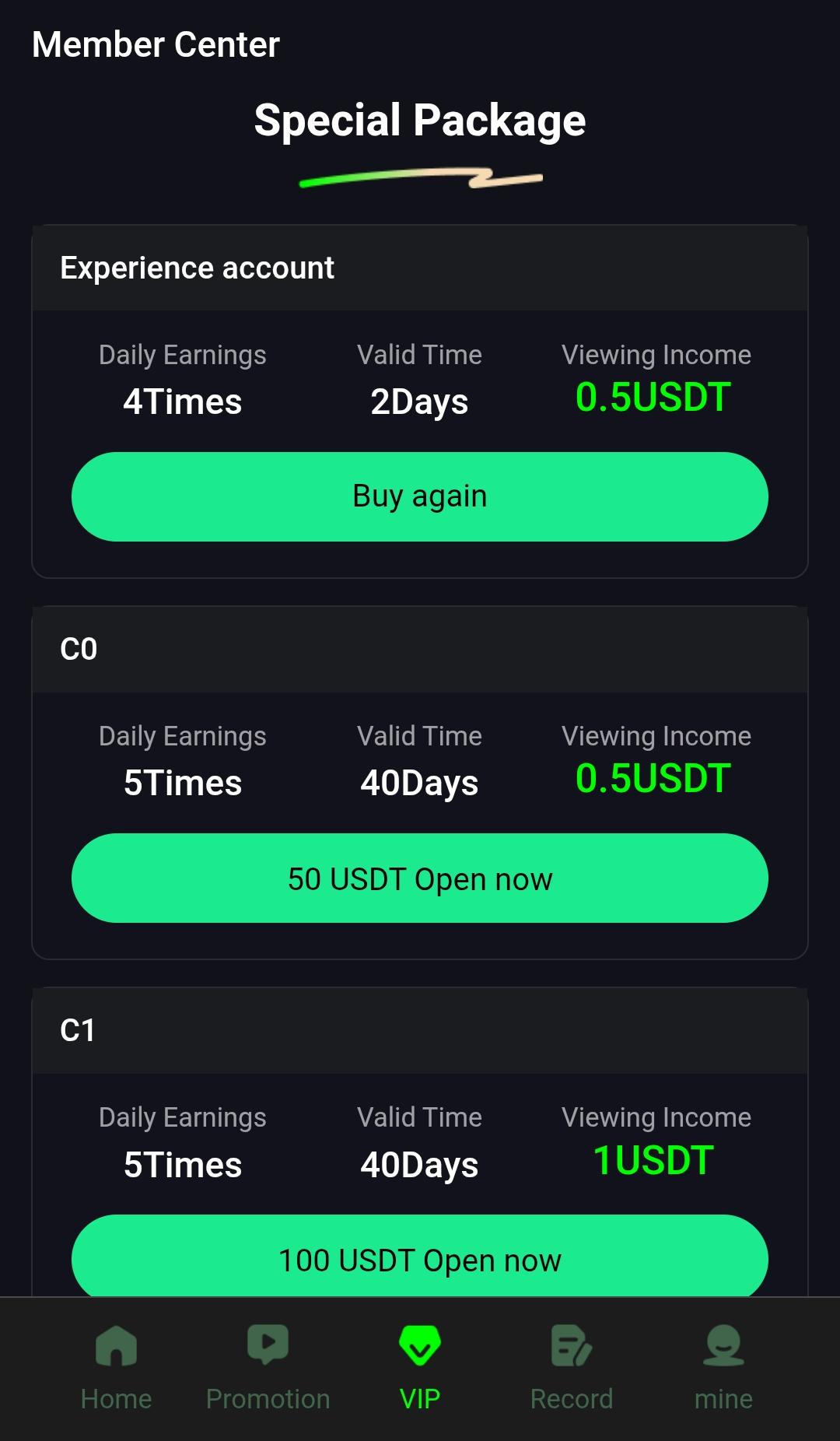Tap Experience account 2Days valid time
Image resolution: width=840 pixels, height=1441 pixels.
(x=419, y=402)
